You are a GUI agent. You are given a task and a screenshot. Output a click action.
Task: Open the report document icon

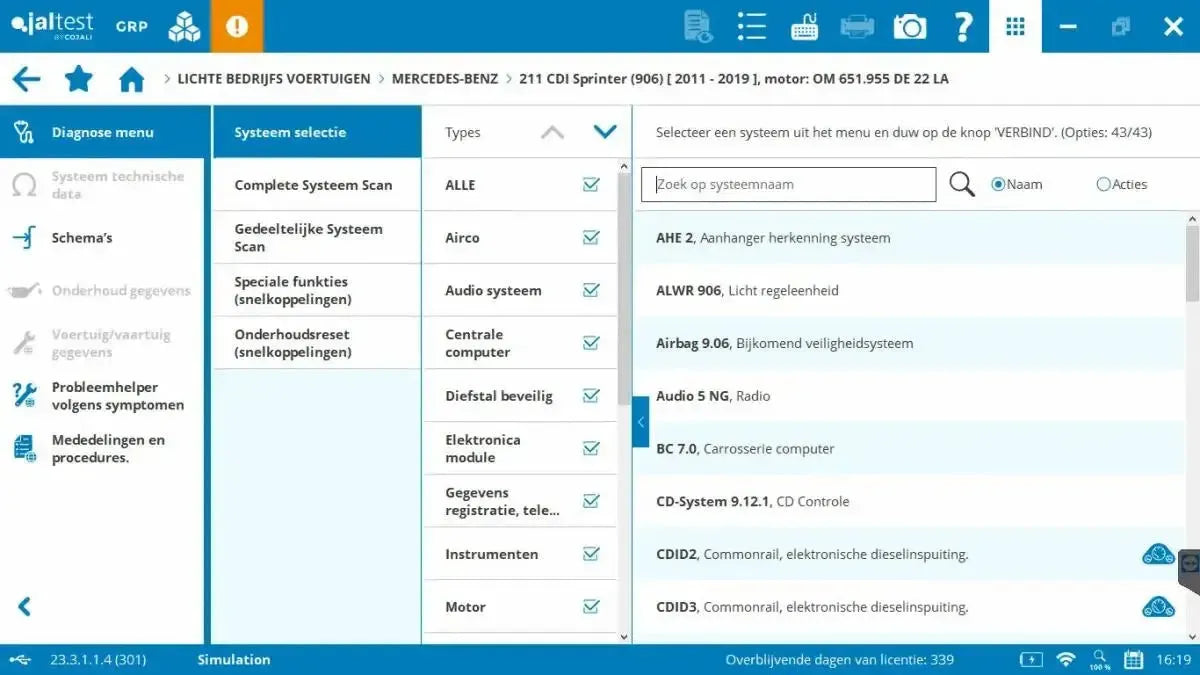(697, 26)
